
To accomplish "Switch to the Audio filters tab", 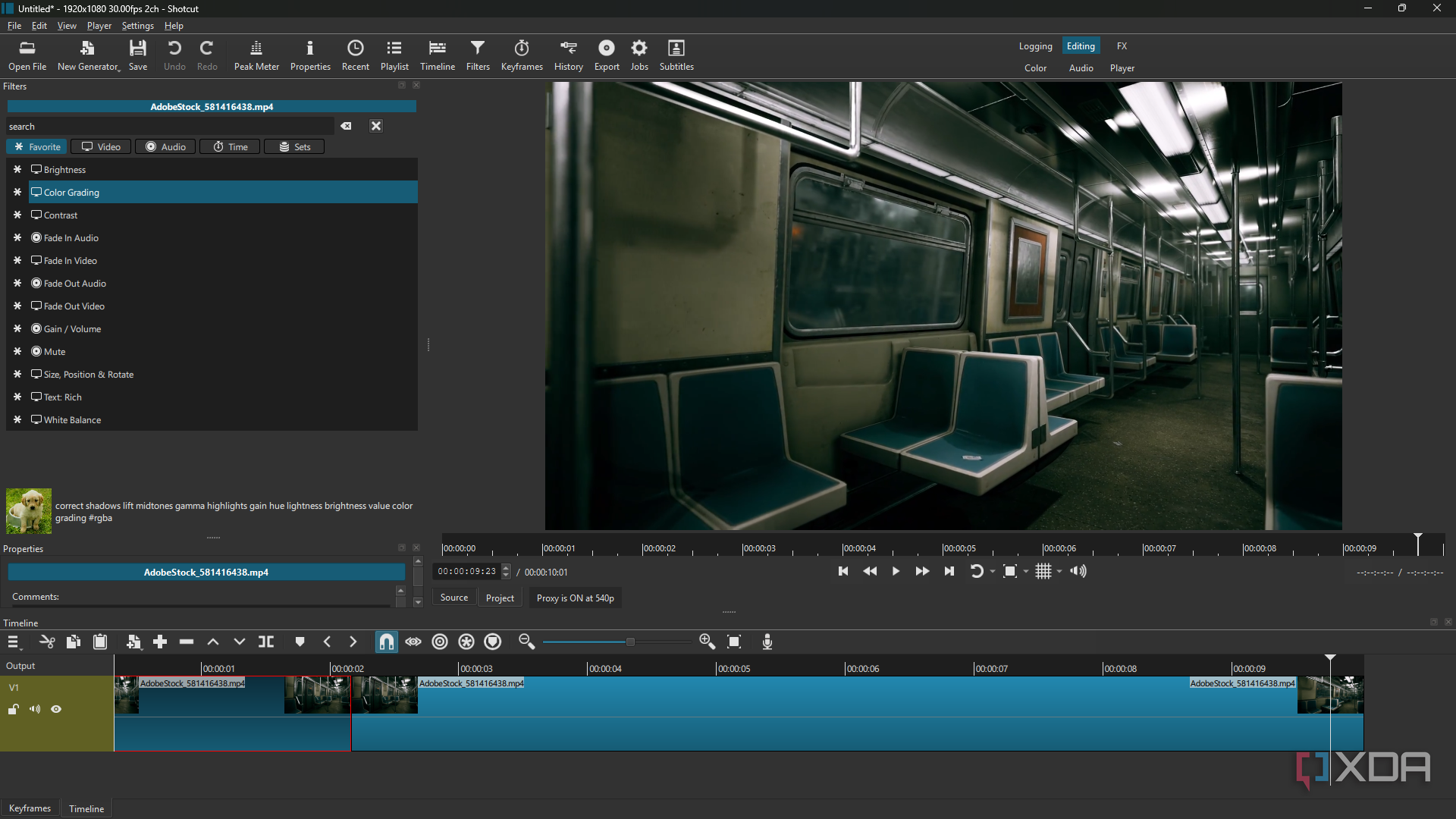I will point(165,146).
